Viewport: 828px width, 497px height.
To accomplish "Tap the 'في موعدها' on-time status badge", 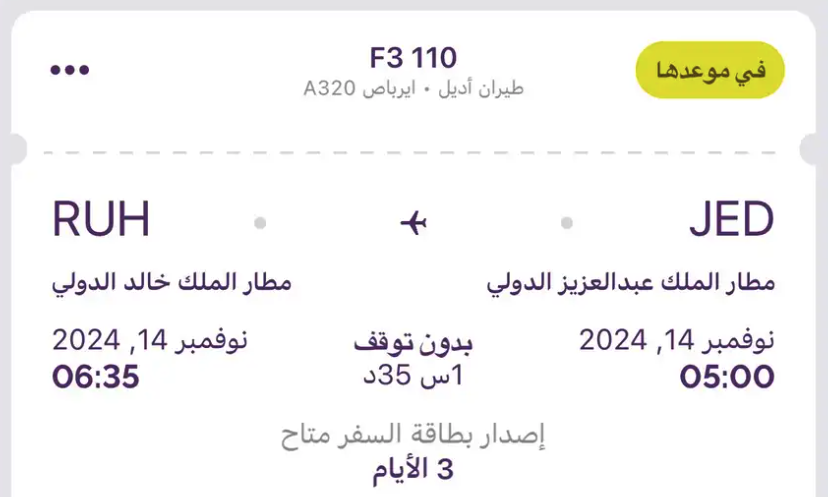I will click(710, 70).
